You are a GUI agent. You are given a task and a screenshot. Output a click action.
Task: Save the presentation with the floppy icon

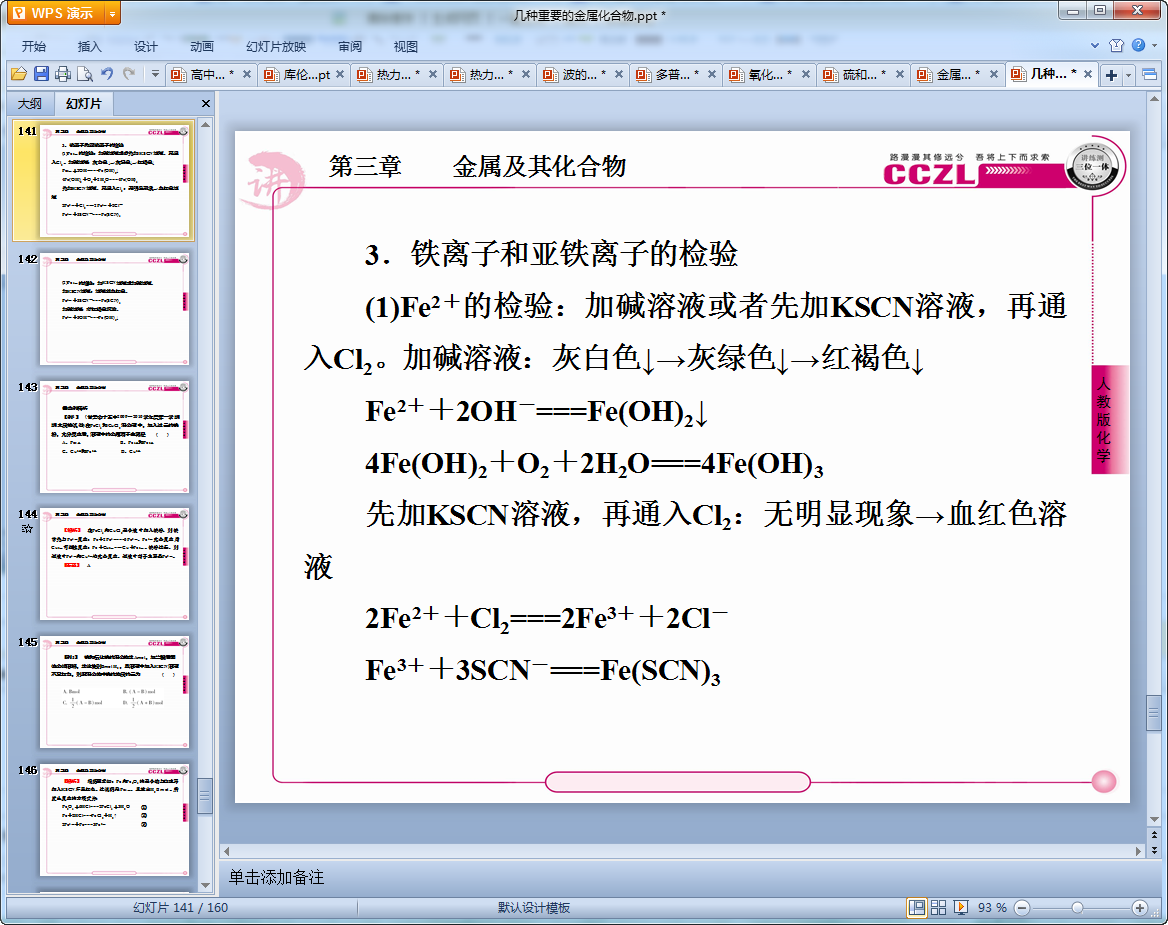pyautogui.click(x=42, y=74)
